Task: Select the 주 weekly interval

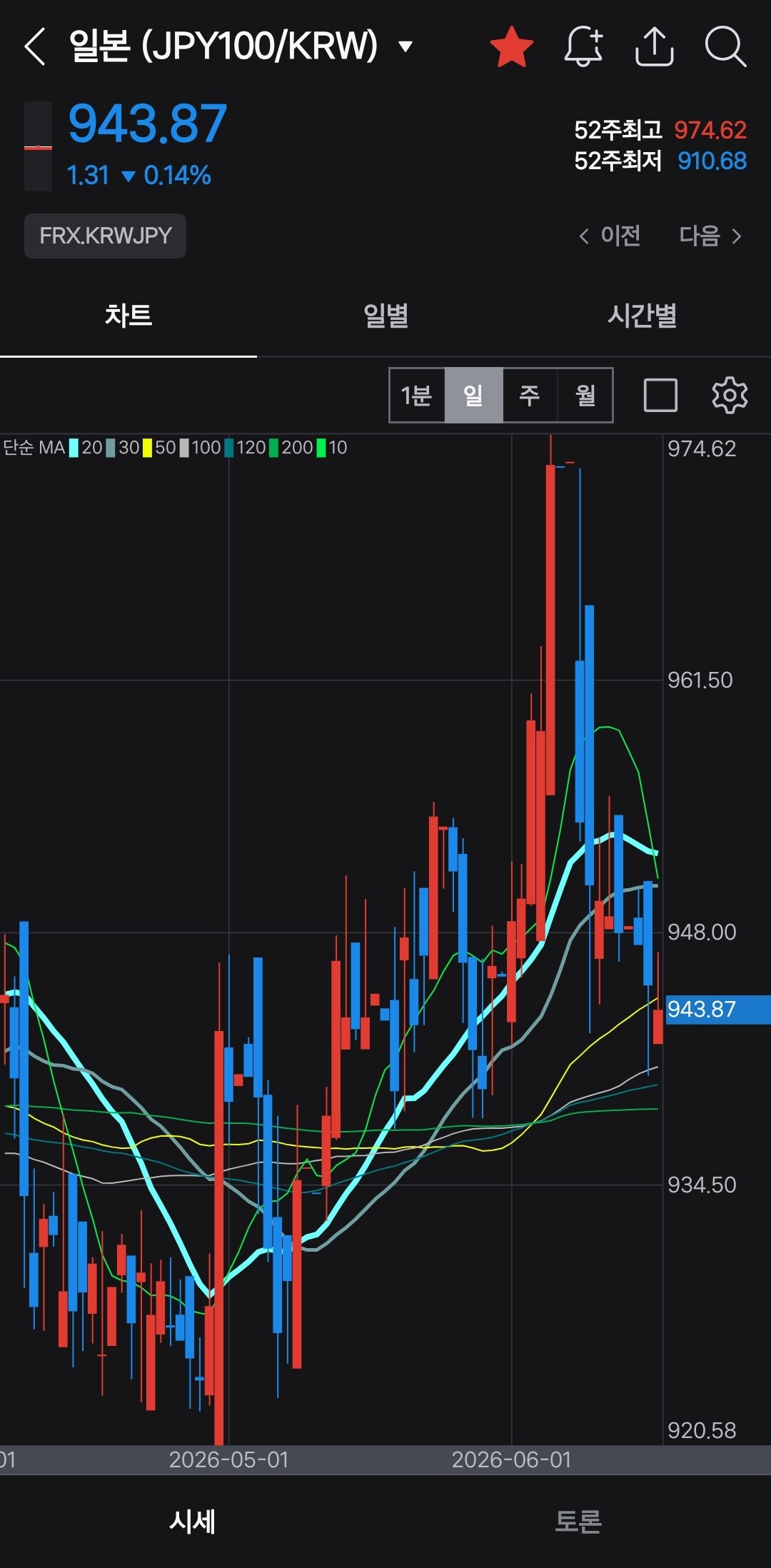Action: point(530,395)
